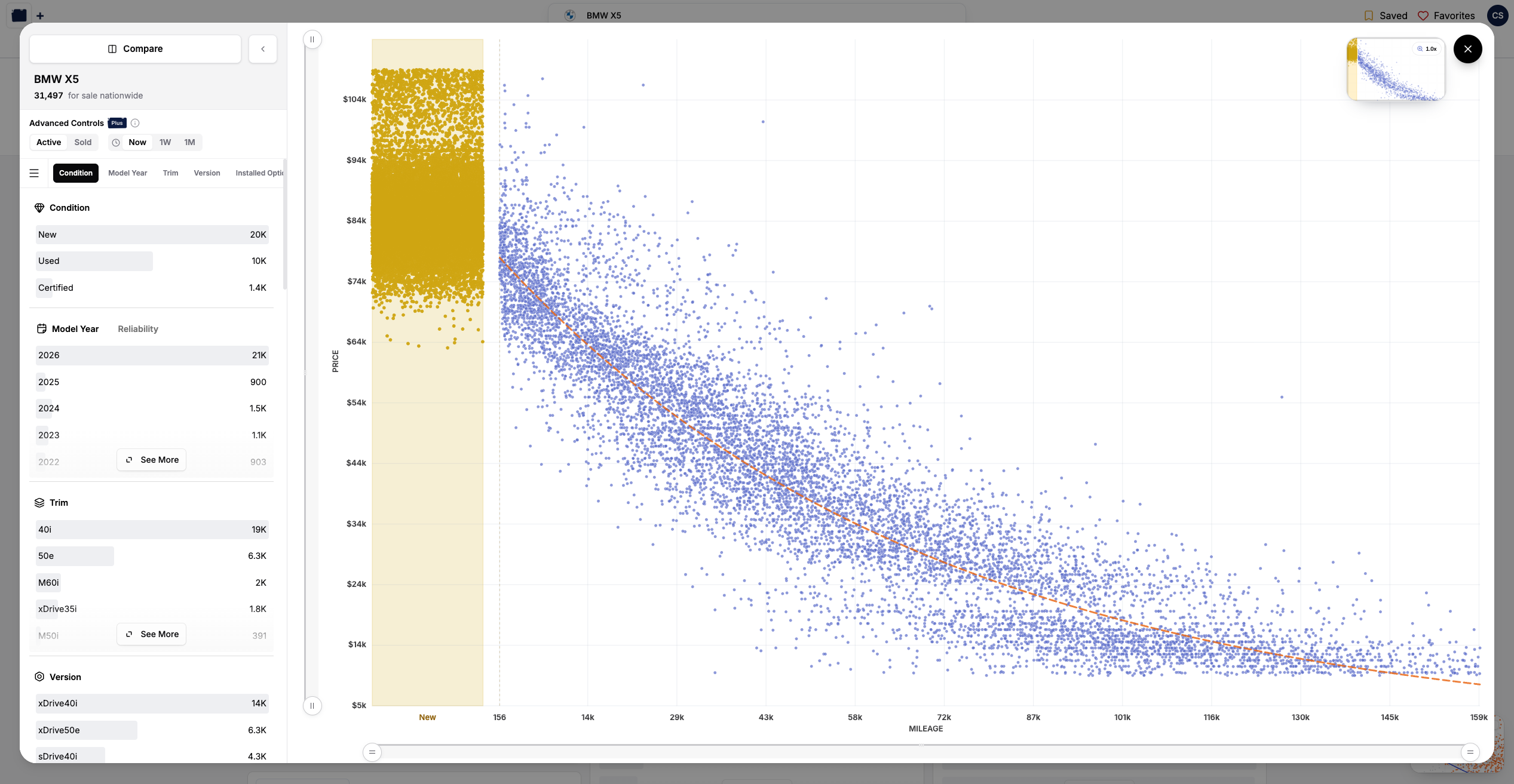Select the 1W time range

[165, 143]
